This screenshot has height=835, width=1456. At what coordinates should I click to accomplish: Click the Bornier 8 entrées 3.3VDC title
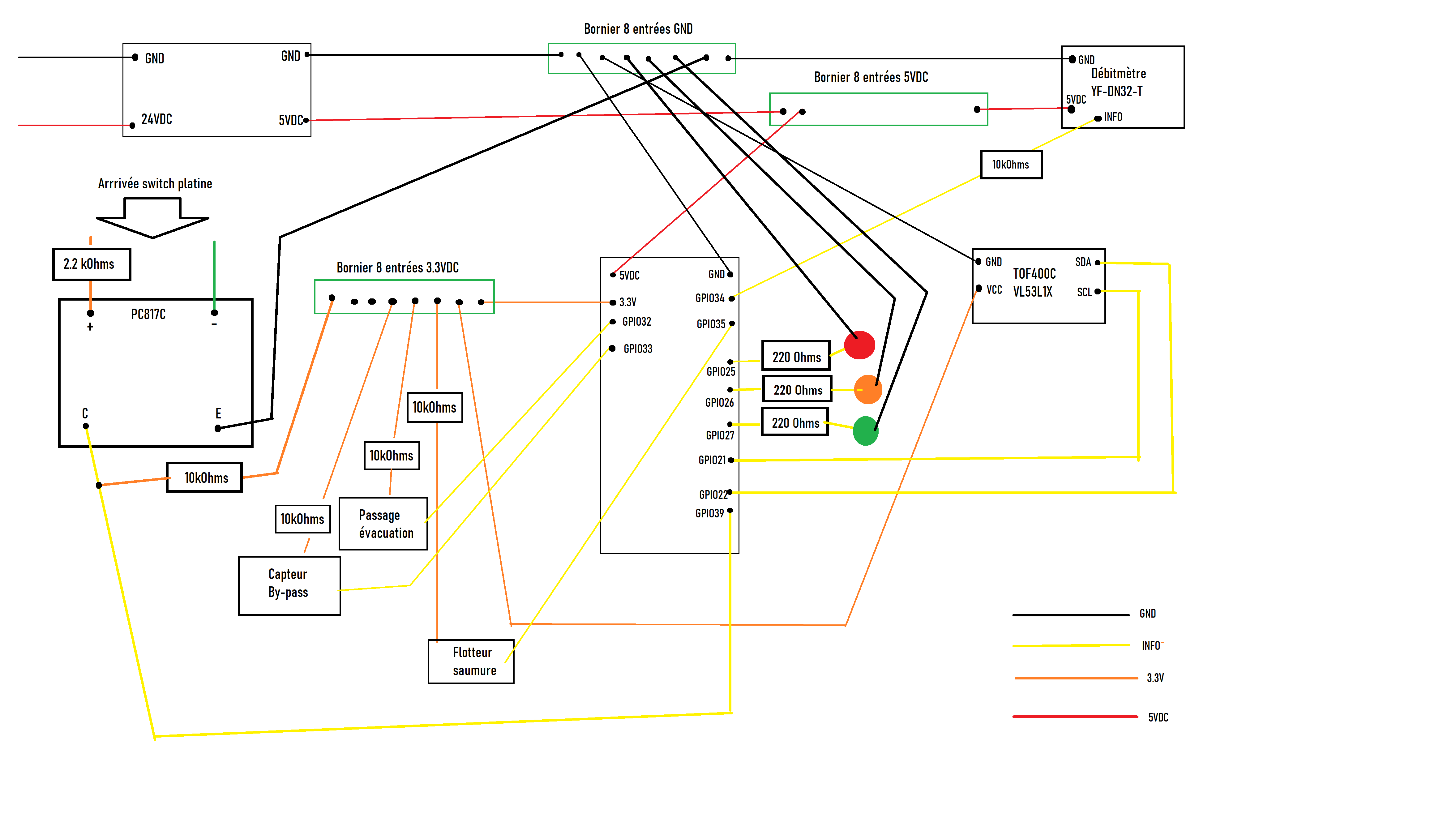click(397, 267)
